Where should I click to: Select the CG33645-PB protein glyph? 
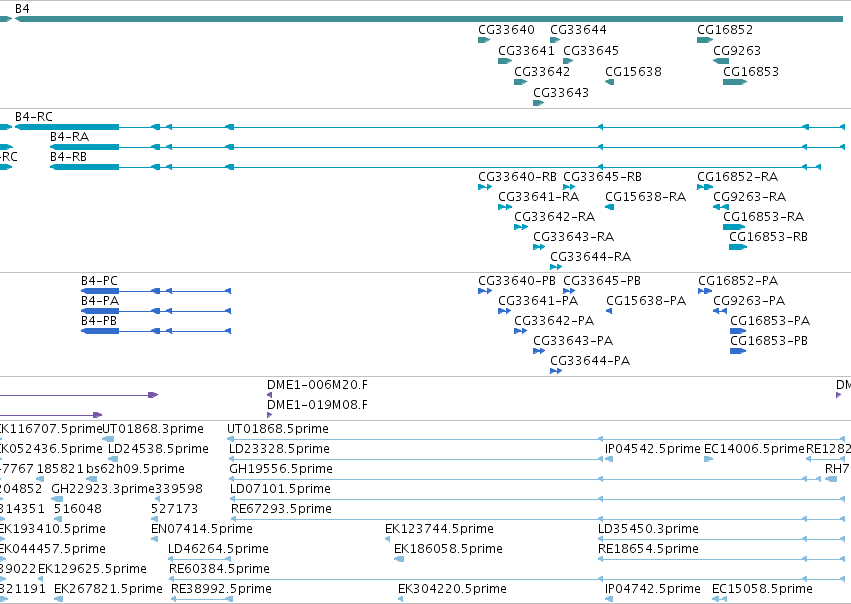point(569,291)
